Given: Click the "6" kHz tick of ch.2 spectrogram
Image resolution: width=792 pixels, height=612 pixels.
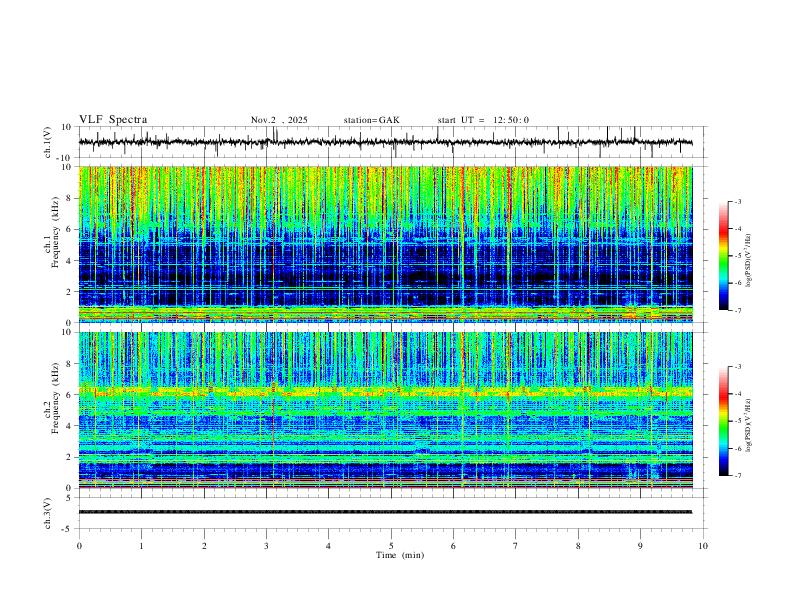Looking at the screenshot, I should click(70, 395).
